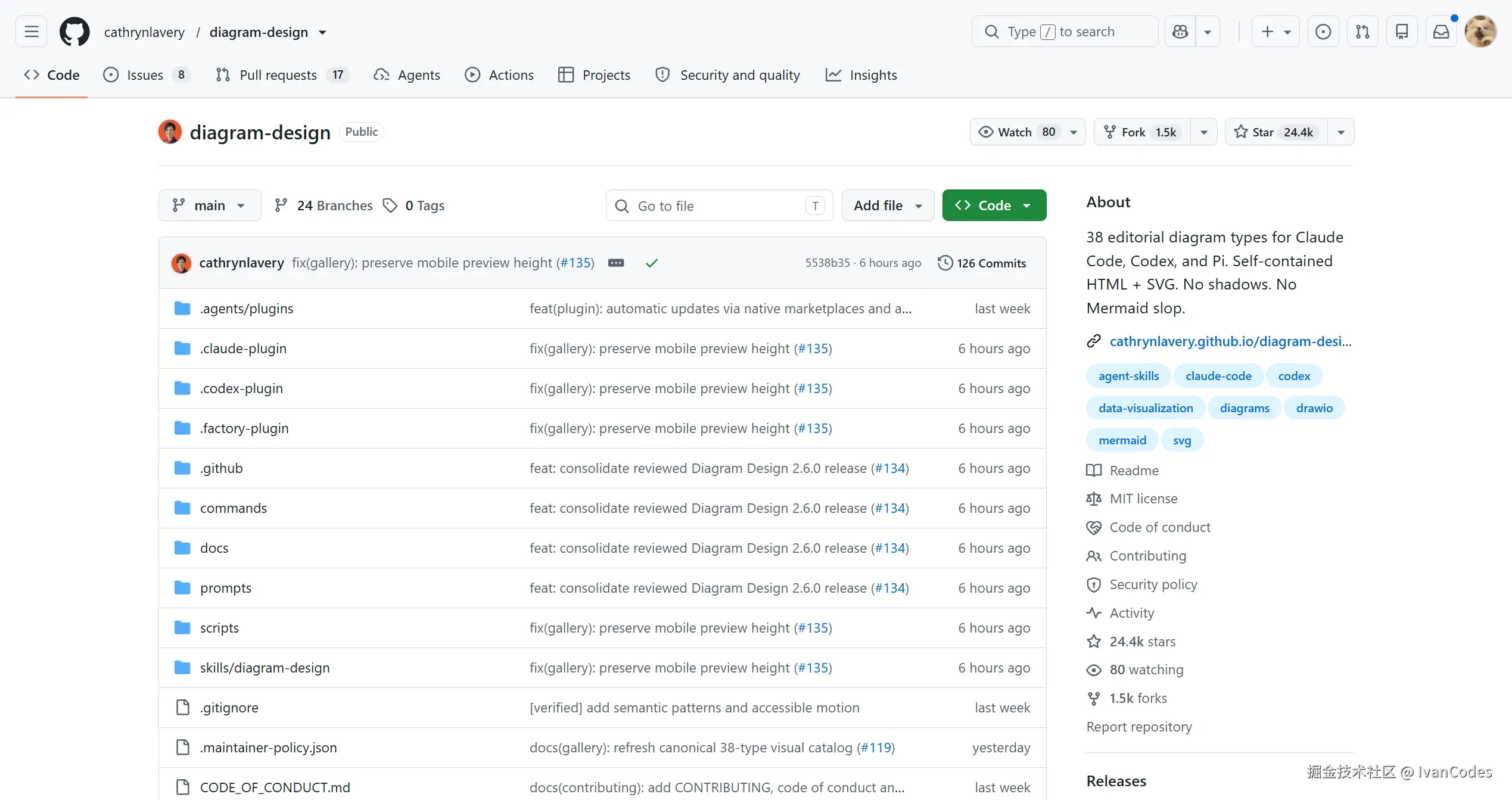Open the issues circle icon in header
1512x800 pixels.
tap(1323, 32)
